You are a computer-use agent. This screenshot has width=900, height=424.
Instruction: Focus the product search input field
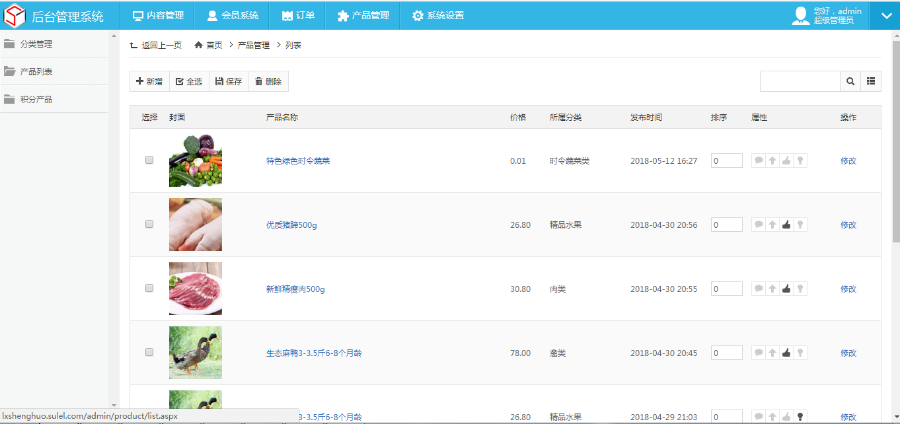point(801,81)
